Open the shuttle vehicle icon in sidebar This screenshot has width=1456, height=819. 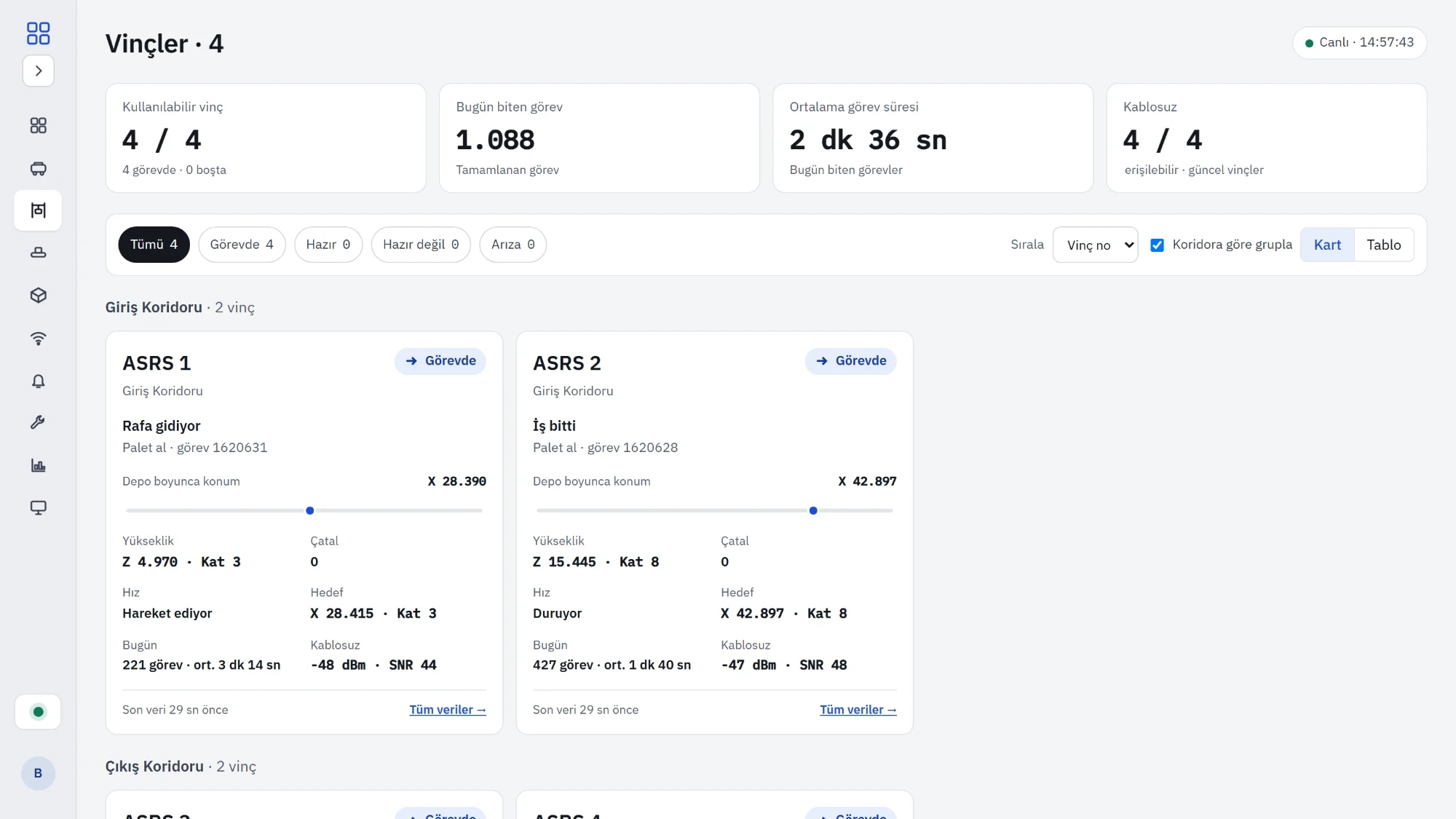(x=39, y=168)
